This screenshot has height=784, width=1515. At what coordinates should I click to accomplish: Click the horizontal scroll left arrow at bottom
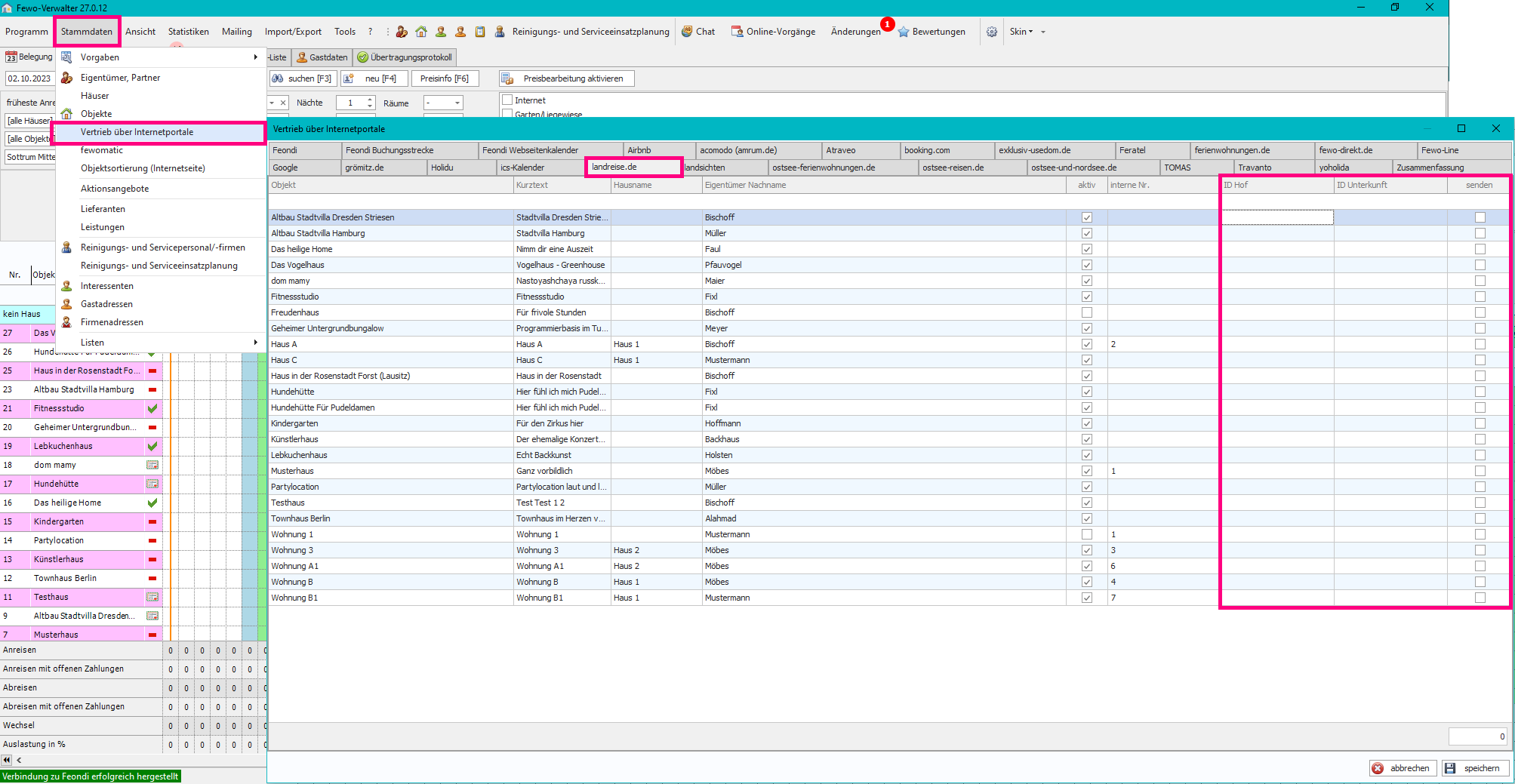tap(19, 760)
